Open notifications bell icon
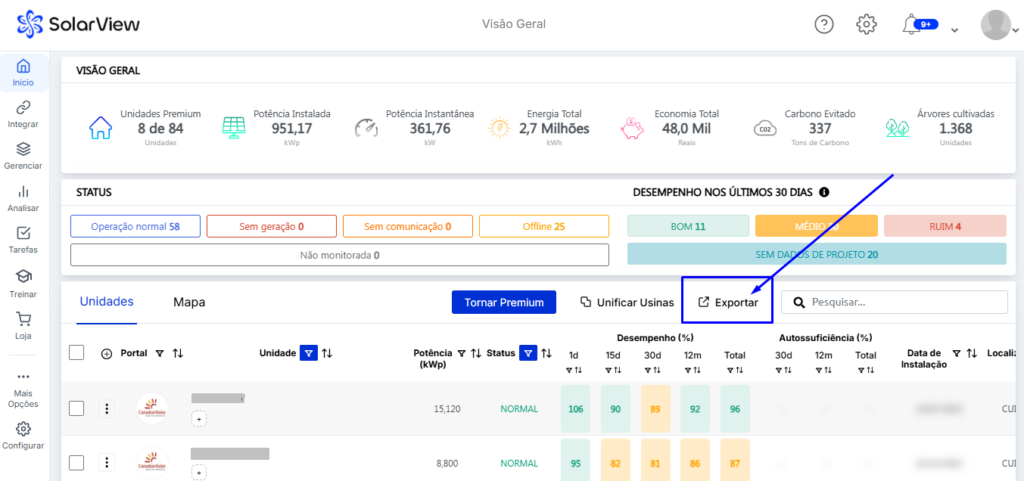The width and height of the screenshot is (1024, 481). 912,24
